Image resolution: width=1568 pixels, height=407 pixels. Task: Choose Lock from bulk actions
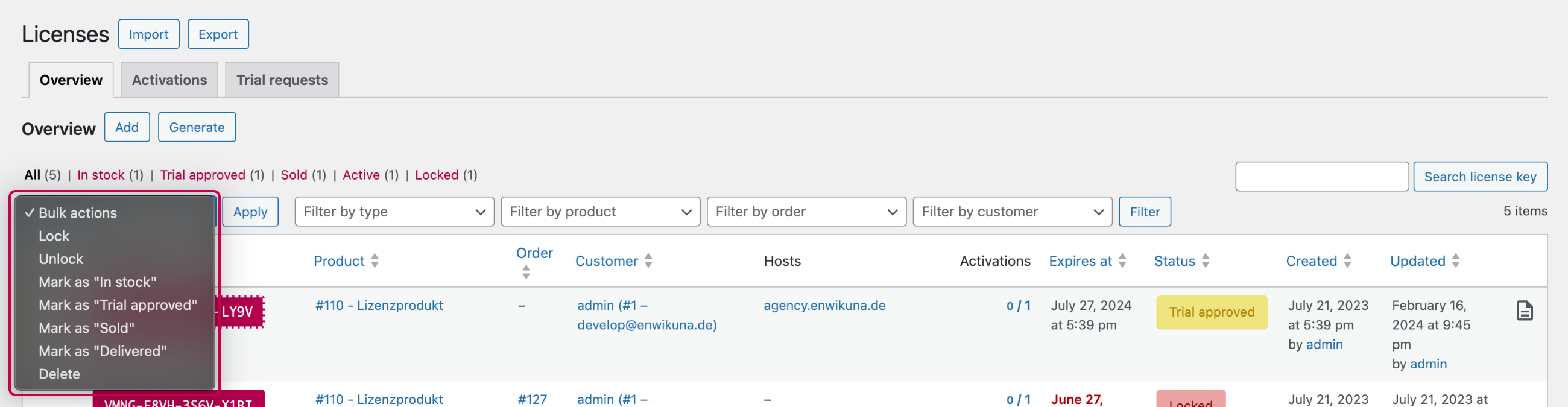[x=115, y=236]
